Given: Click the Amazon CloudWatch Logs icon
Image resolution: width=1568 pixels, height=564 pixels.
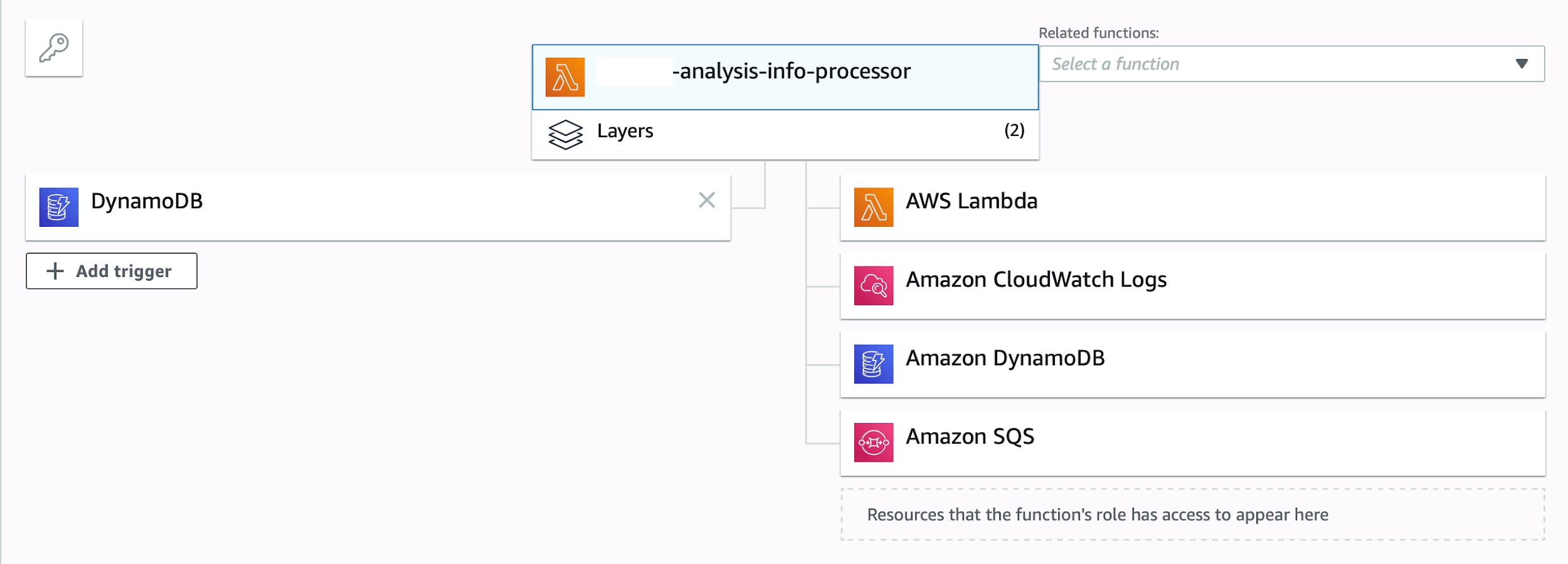Looking at the screenshot, I should (874, 286).
